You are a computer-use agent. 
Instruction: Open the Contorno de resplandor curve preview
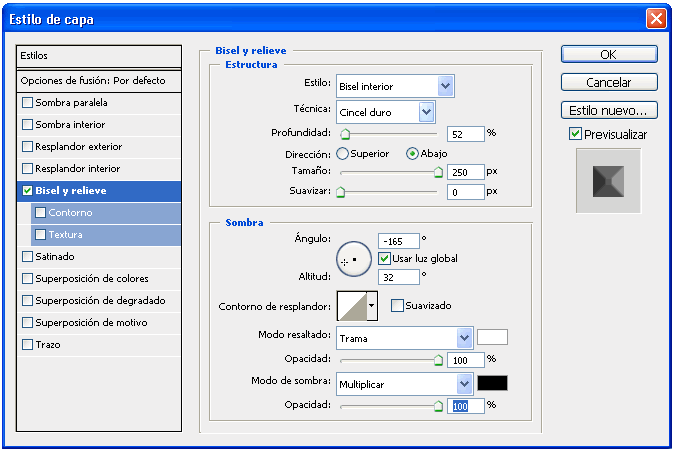pos(352,306)
